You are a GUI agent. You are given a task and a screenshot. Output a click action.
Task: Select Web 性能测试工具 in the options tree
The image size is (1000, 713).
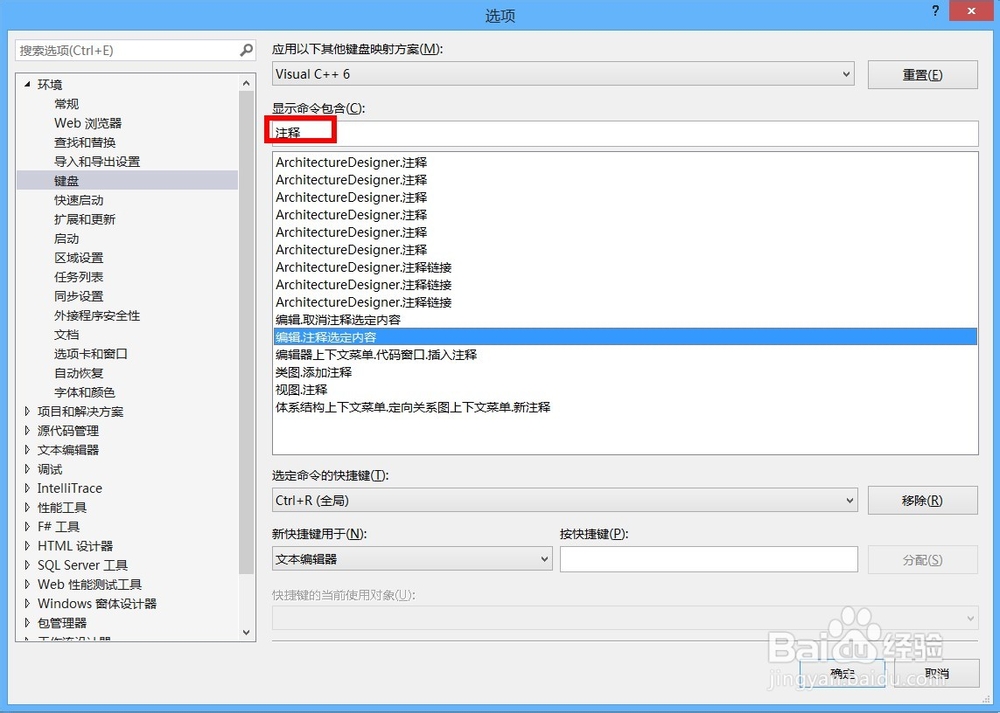89,584
